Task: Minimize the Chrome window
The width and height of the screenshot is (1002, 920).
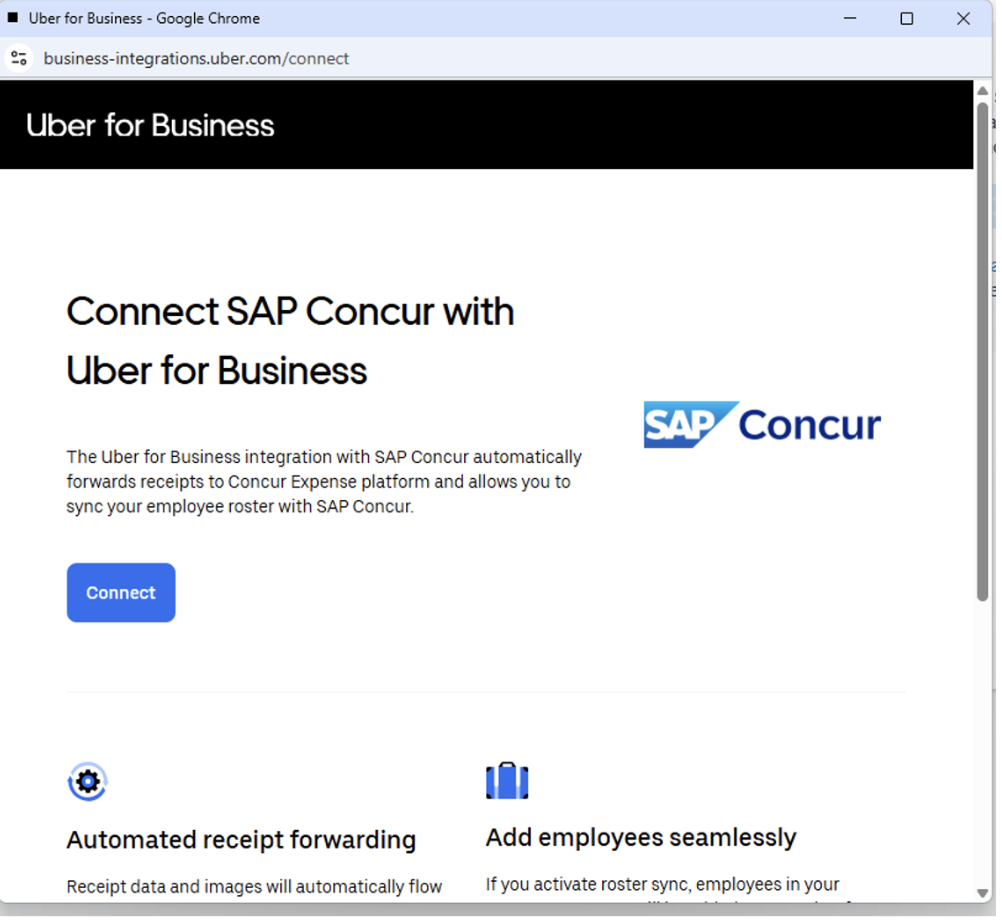Action: pyautogui.click(x=852, y=19)
